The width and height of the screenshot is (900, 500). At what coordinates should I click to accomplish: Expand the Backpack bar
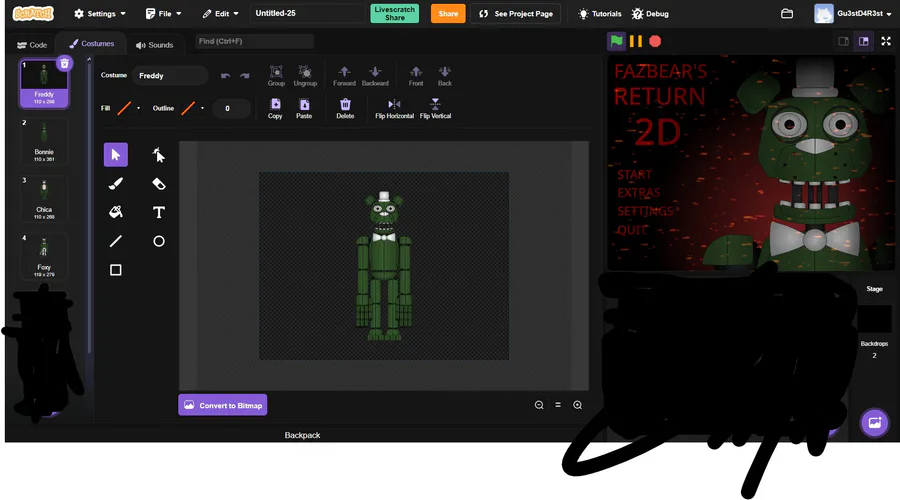pos(302,435)
